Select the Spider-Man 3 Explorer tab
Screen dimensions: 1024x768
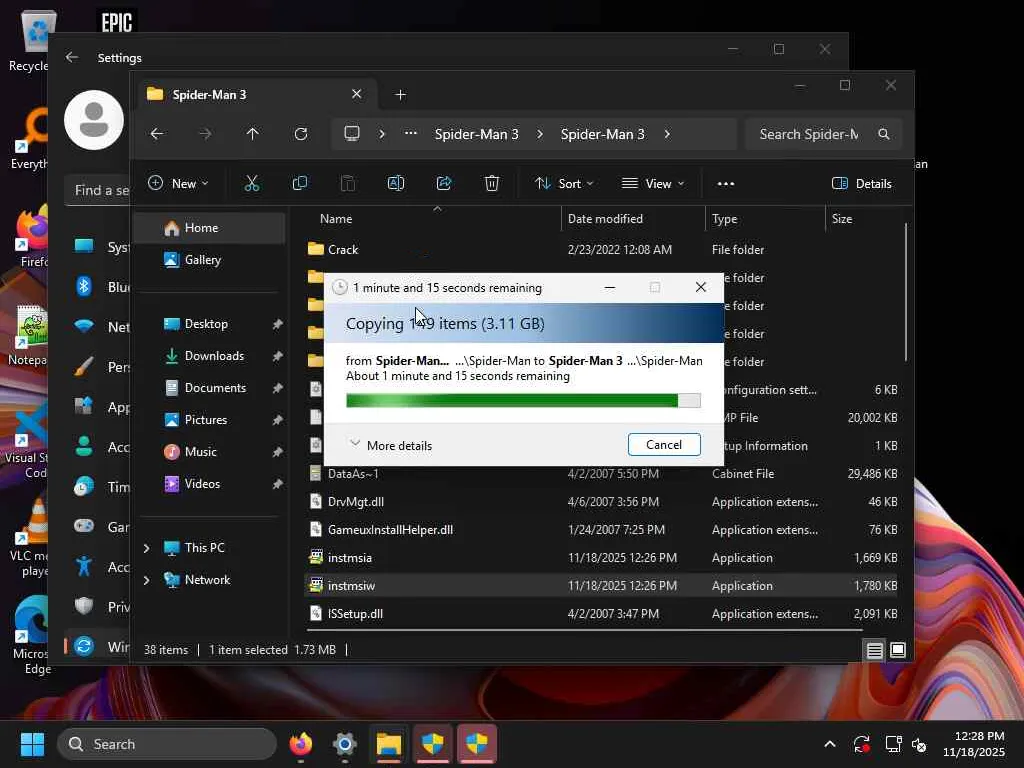click(x=255, y=95)
